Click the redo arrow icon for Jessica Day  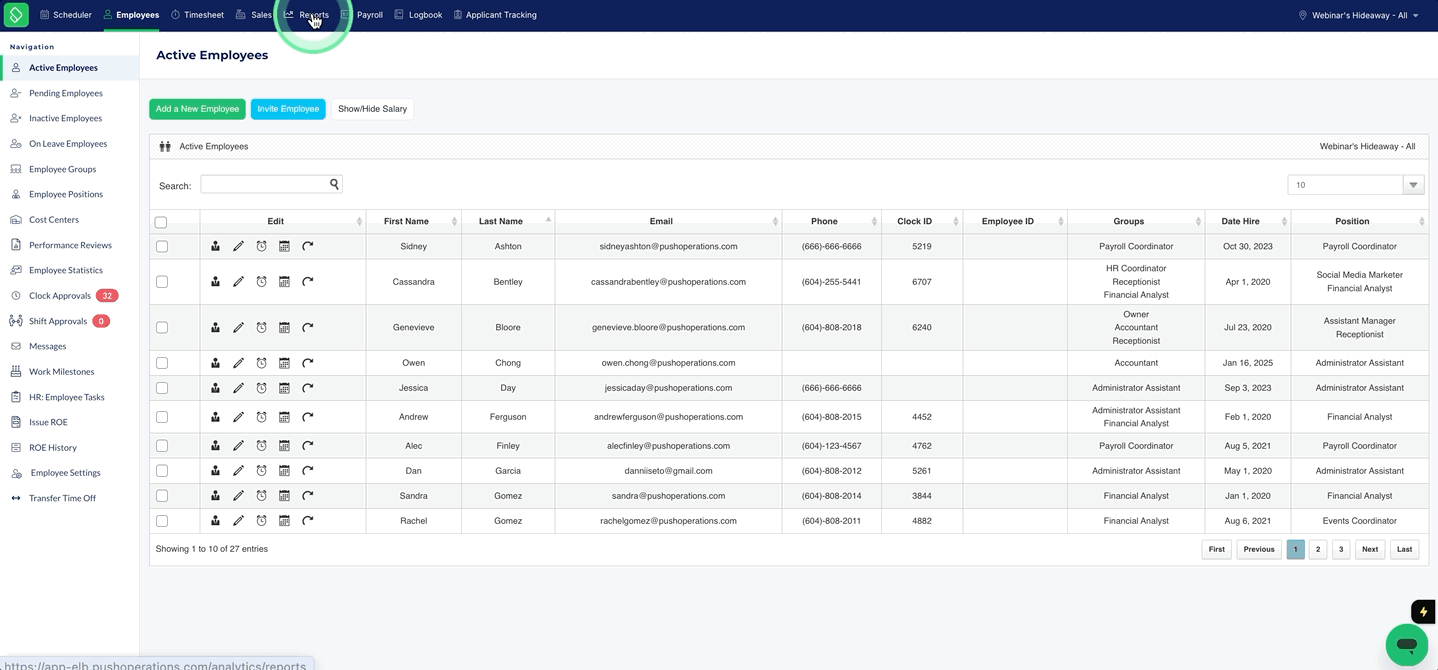(x=308, y=388)
